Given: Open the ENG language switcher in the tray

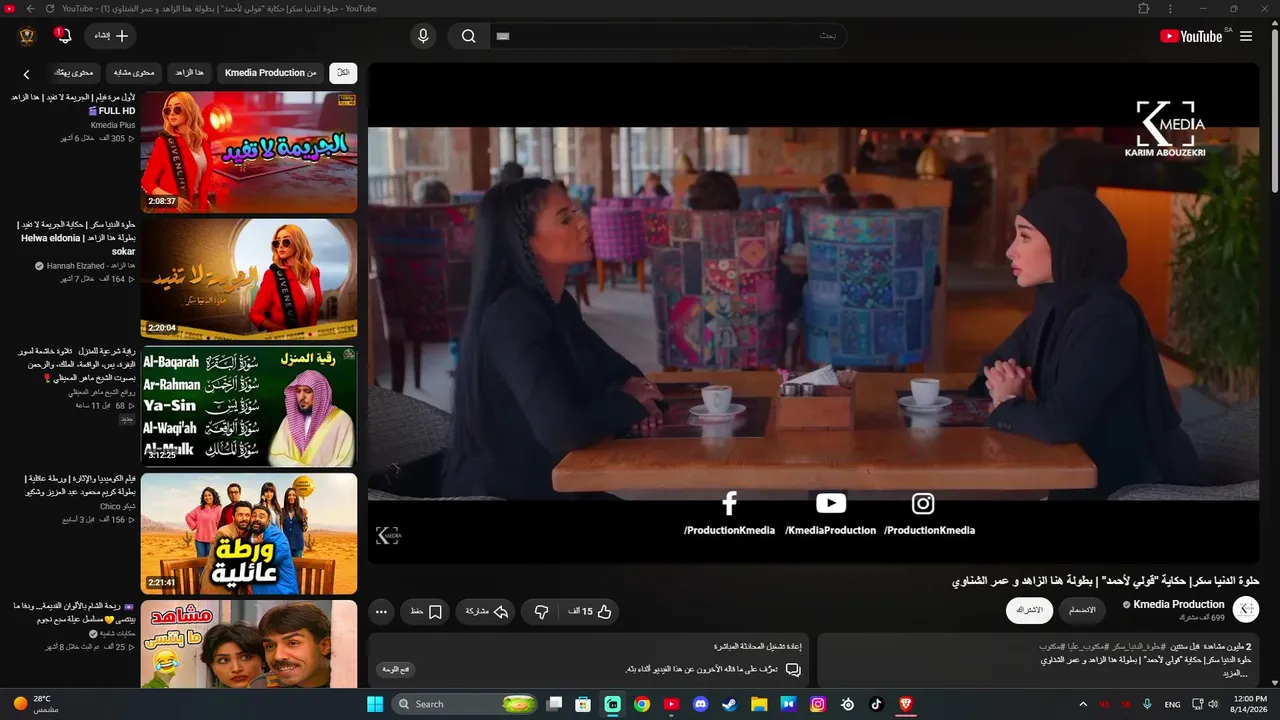Looking at the screenshot, I should coord(1173,704).
